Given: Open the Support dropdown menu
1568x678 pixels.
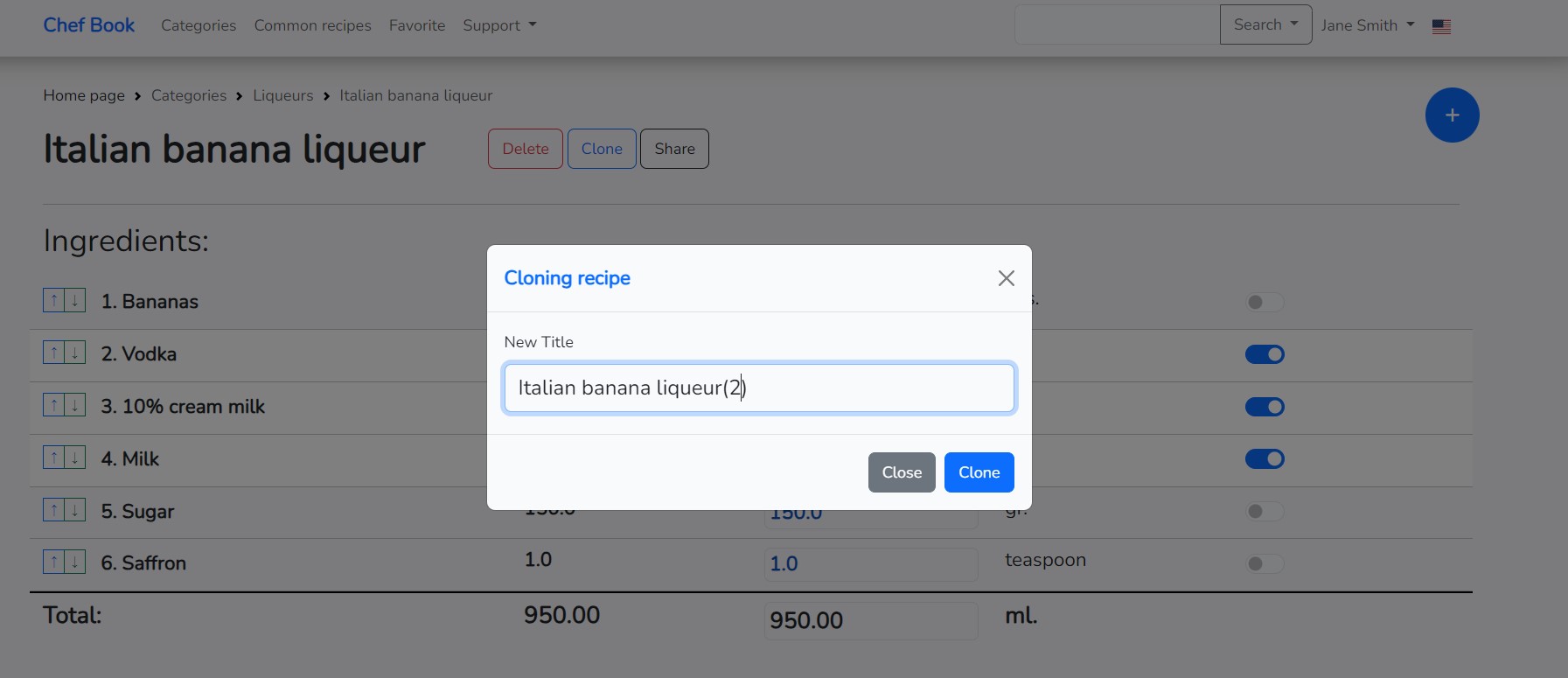Looking at the screenshot, I should click(x=499, y=25).
